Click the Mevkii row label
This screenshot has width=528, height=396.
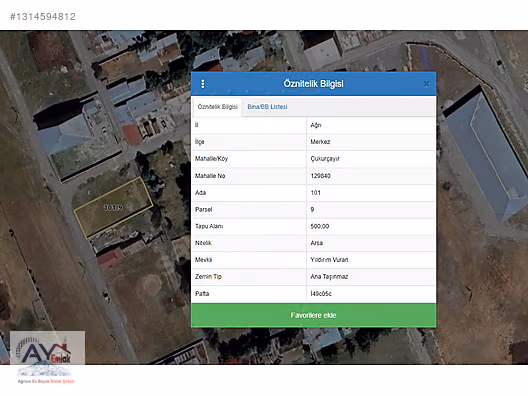[203, 260]
